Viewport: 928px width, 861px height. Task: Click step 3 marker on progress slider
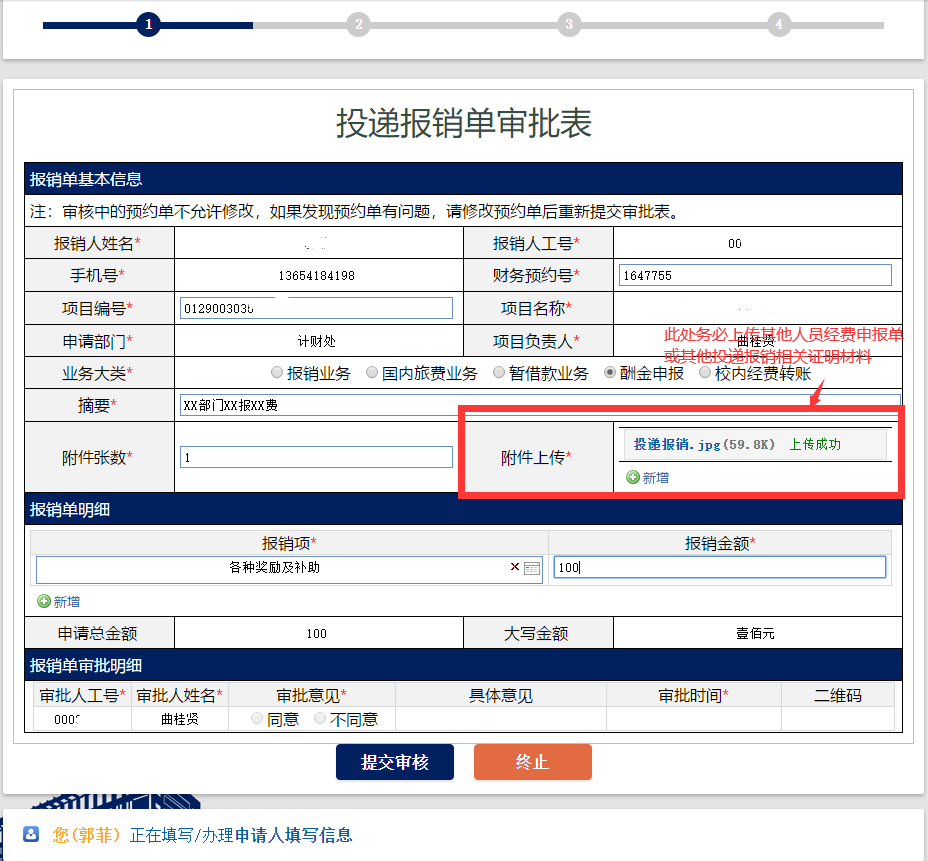569,24
